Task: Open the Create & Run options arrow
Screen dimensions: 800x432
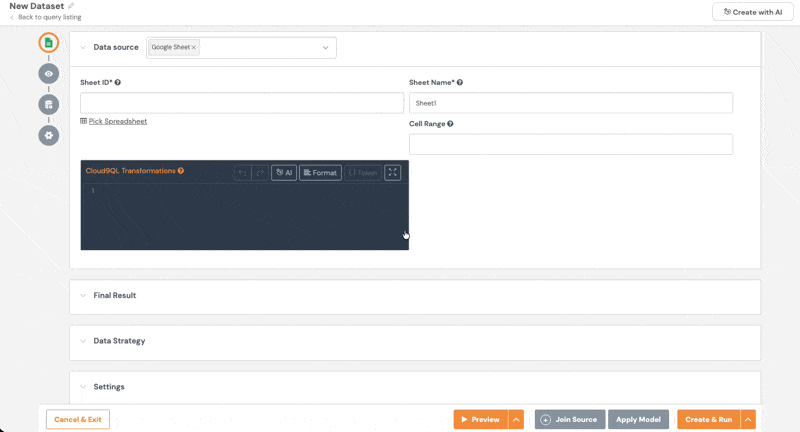Action: (748, 419)
